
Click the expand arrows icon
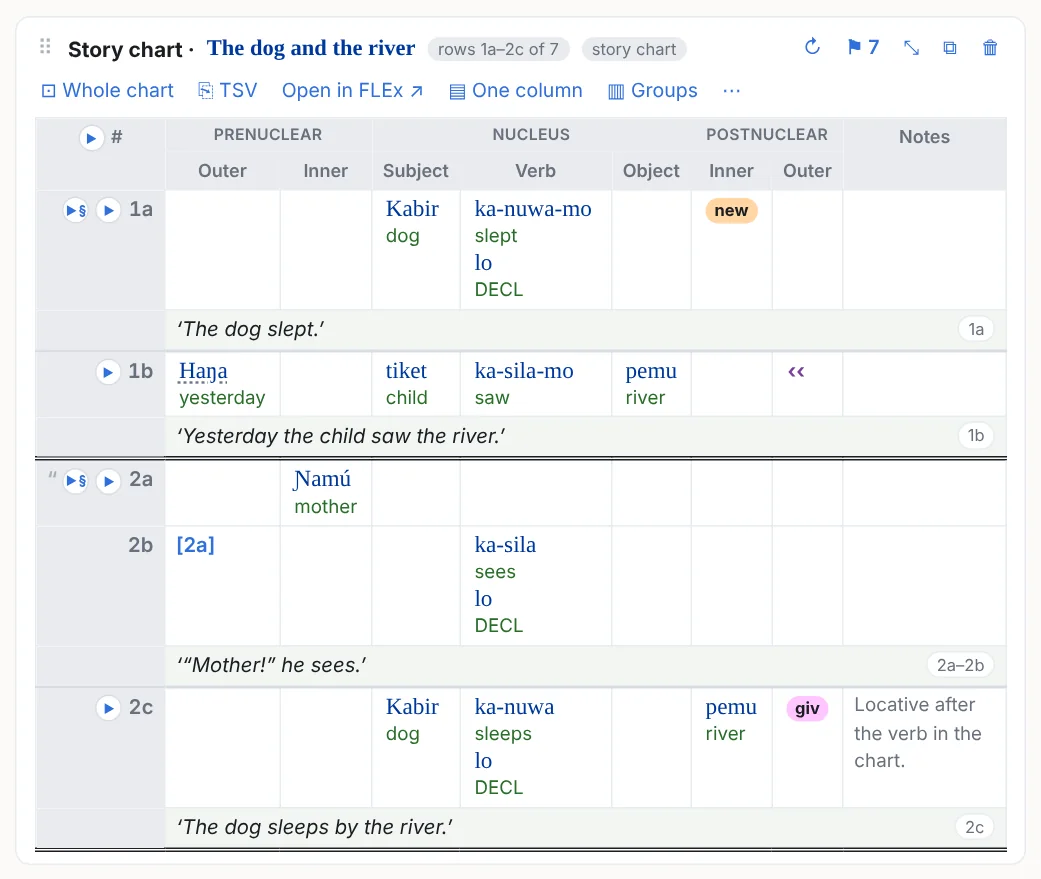coord(912,48)
